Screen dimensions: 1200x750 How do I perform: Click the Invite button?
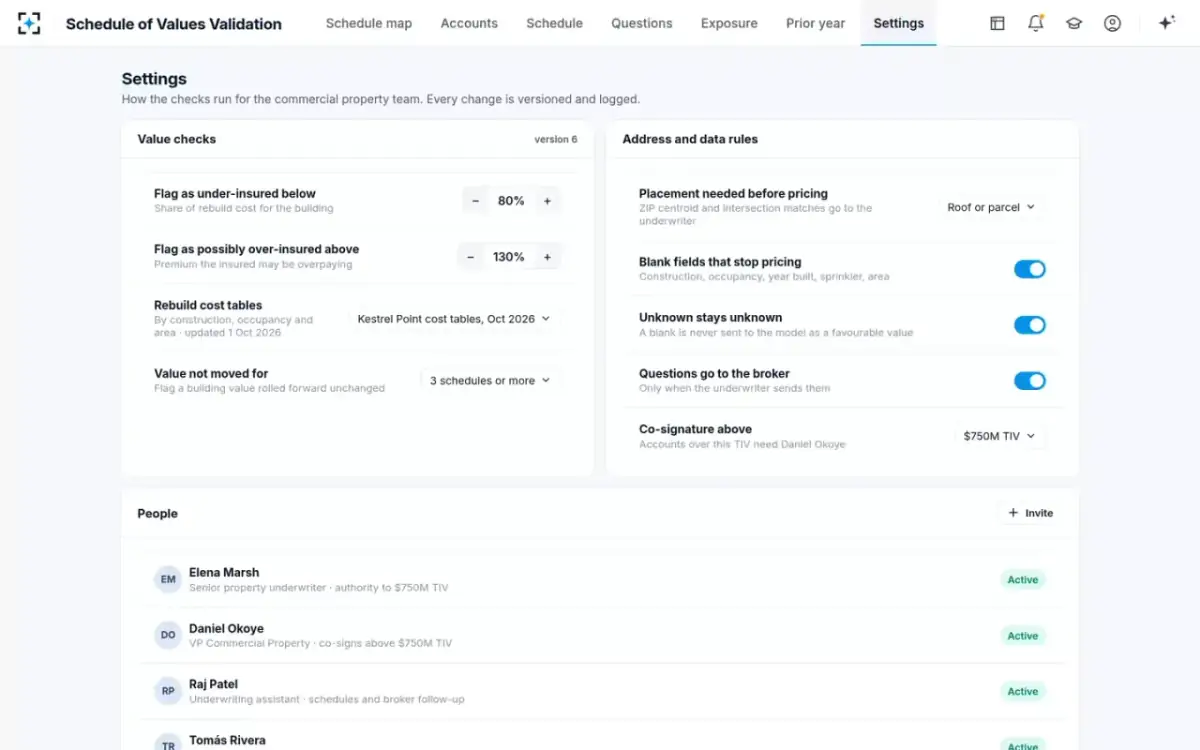pos(1030,513)
